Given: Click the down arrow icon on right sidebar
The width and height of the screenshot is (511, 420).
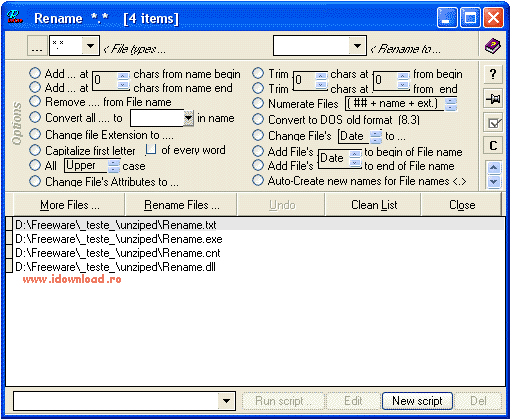Looking at the screenshot, I should tap(494, 182).
